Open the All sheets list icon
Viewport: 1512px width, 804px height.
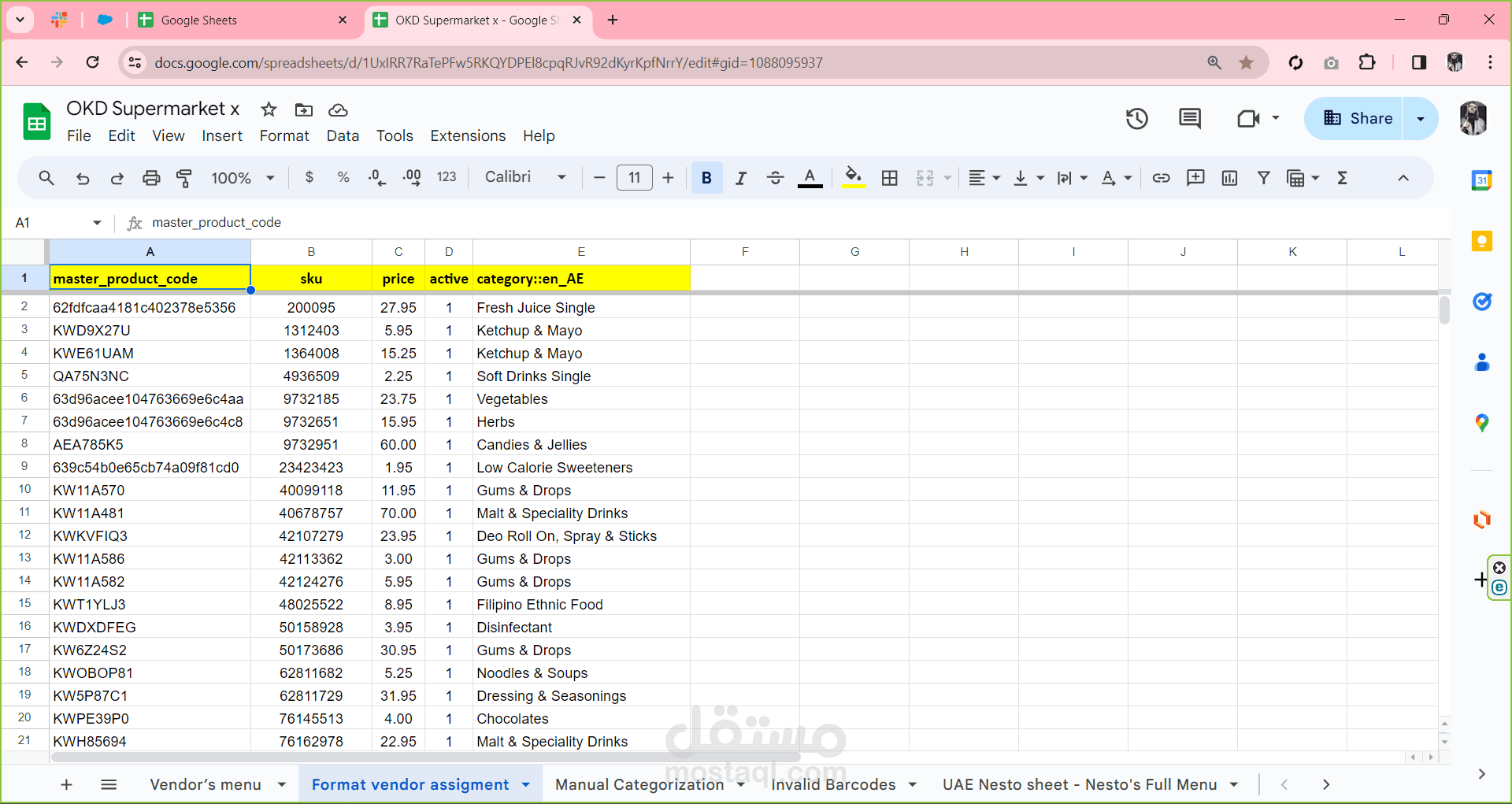point(109,784)
